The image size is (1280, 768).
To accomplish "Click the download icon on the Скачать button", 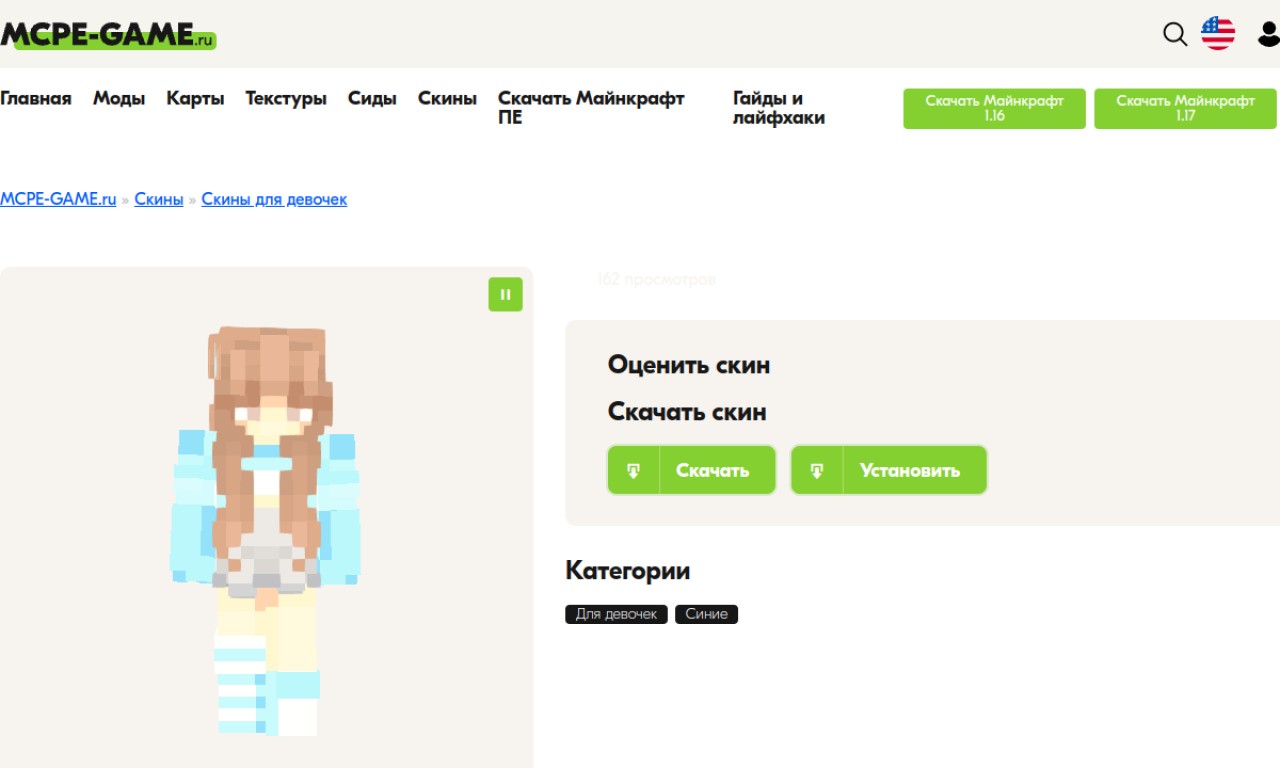I will (x=633, y=470).
